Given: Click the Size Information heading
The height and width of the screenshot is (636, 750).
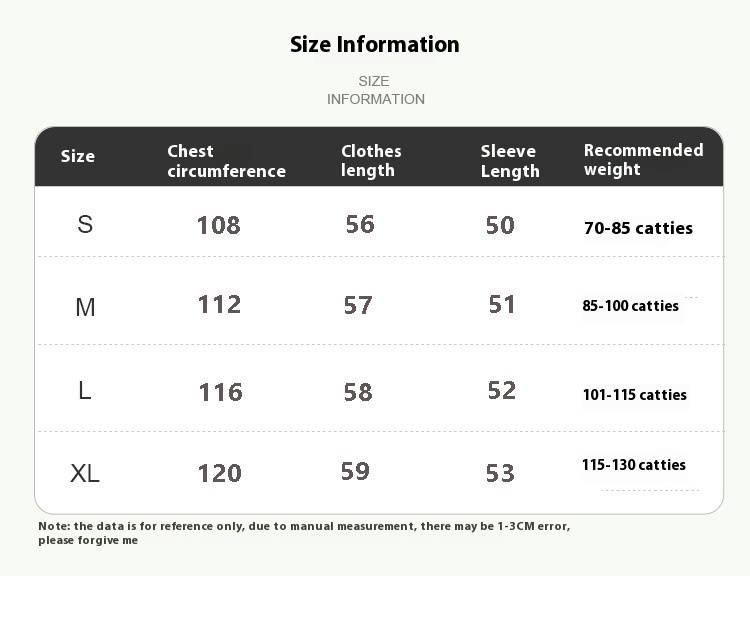Looking at the screenshot, I should [375, 45].
